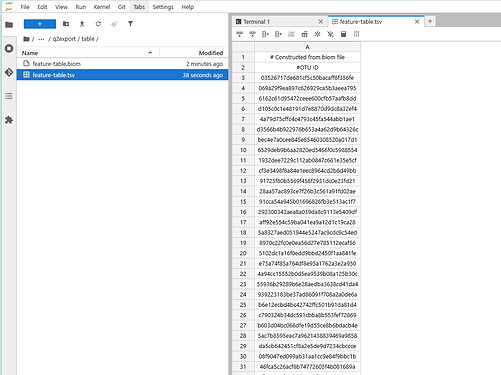Click cell starting with e75a74f85a764
Screen dimensions: 501x375
click(307, 264)
